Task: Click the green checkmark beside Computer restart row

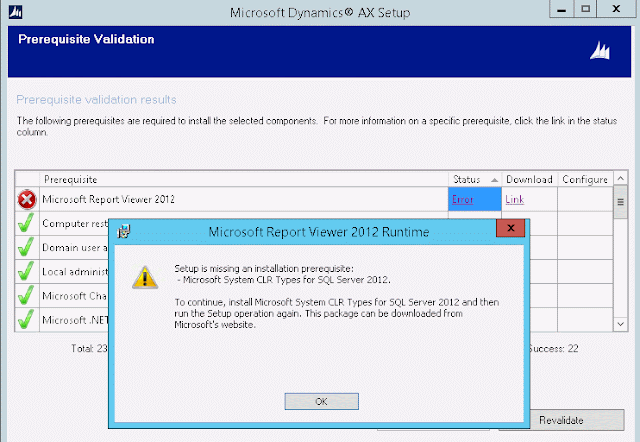Action: click(26, 223)
